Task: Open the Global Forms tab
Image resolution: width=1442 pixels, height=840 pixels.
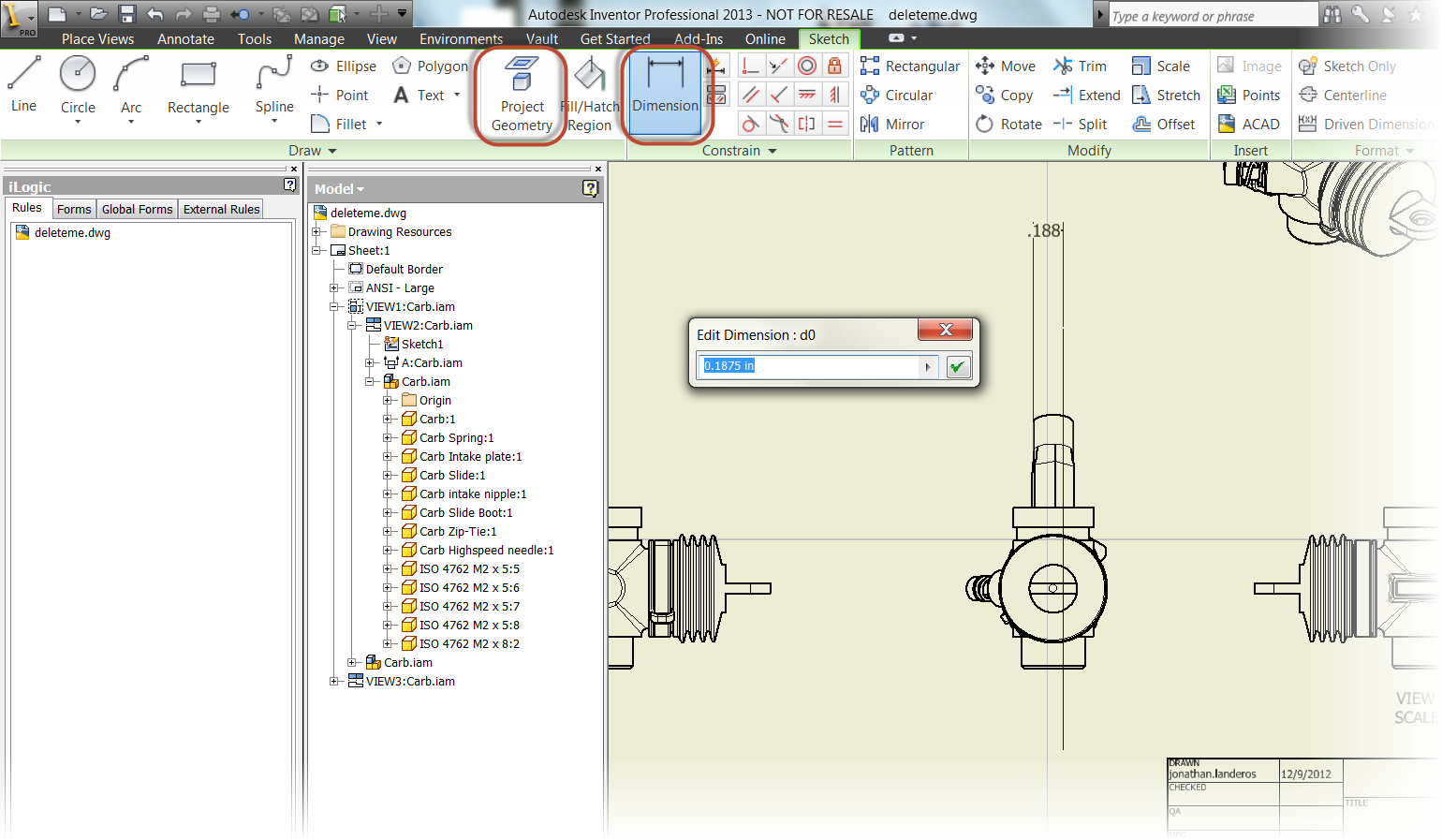Action: [x=137, y=210]
